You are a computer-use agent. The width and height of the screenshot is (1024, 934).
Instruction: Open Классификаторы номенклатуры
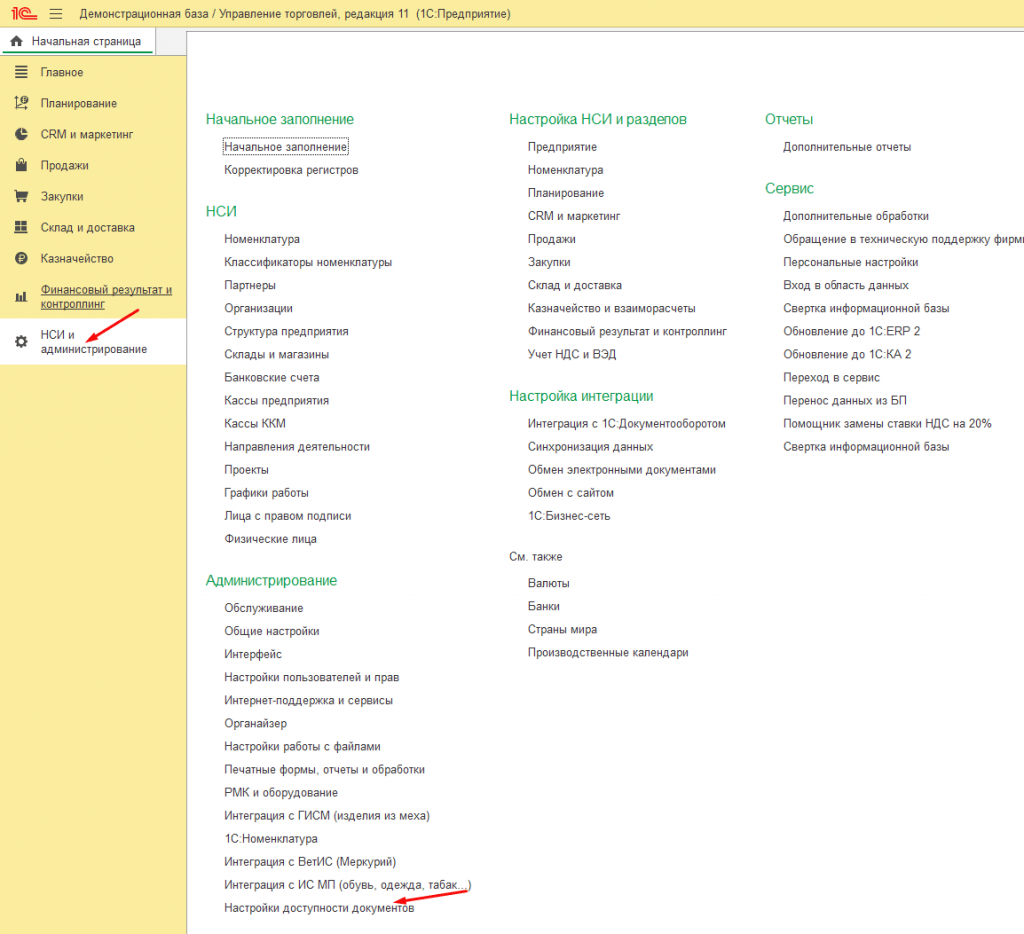coord(308,262)
